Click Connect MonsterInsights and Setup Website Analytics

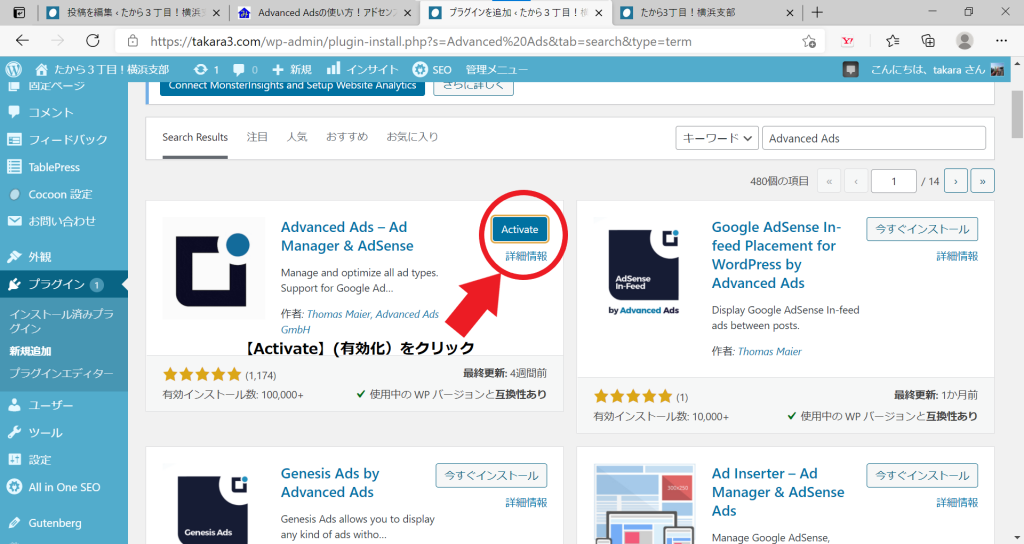click(292, 87)
